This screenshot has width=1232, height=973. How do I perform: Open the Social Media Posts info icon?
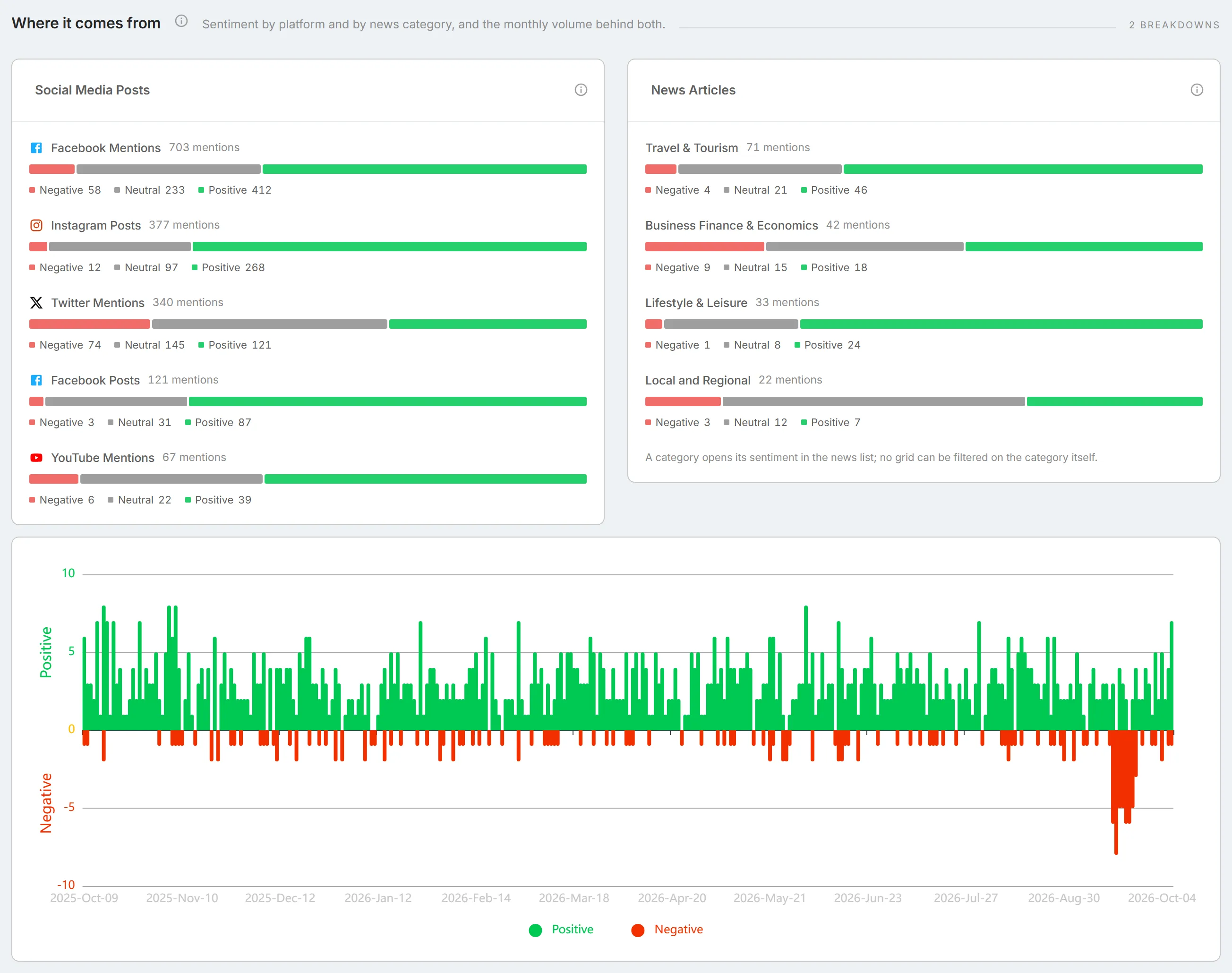tap(581, 90)
